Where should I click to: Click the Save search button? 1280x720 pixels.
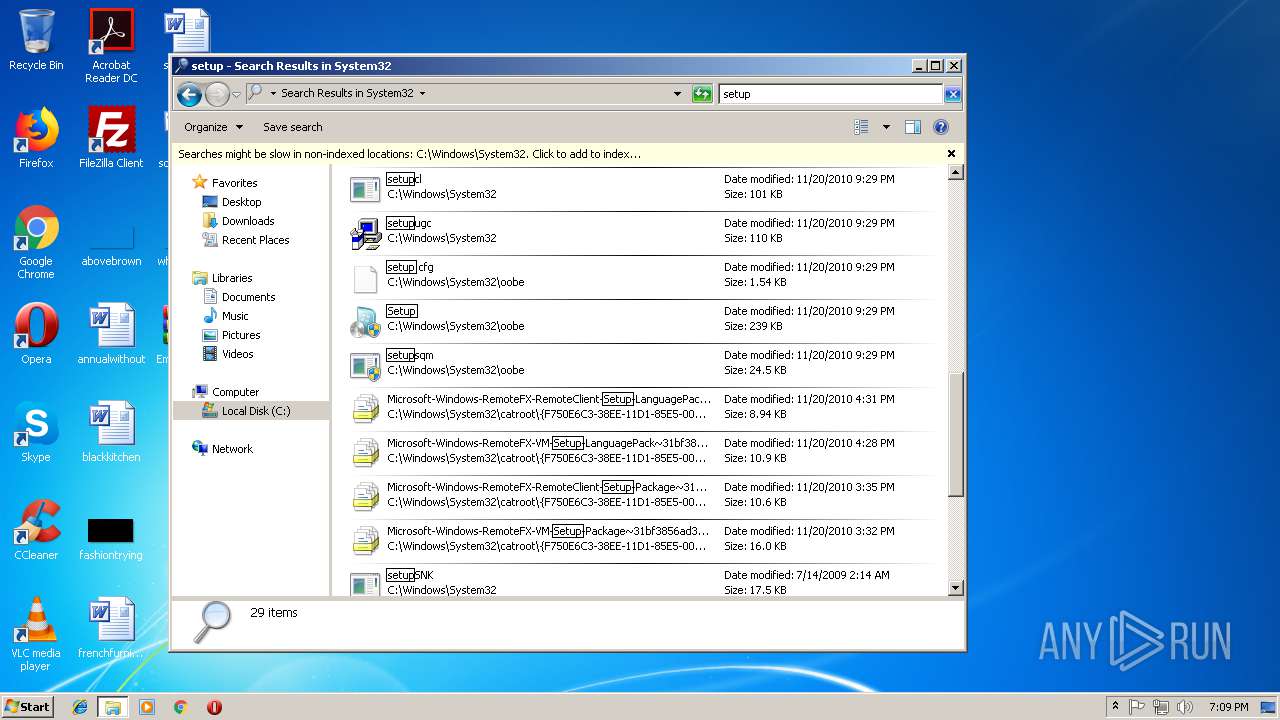click(x=292, y=127)
